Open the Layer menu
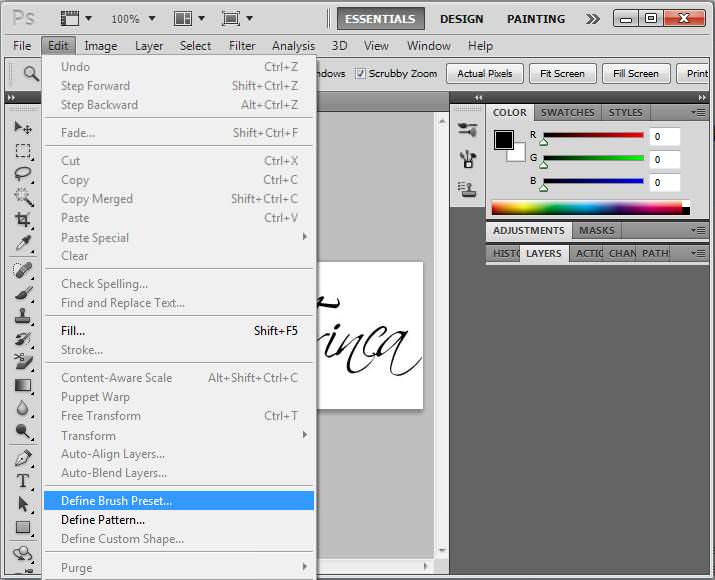715x580 pixels. [x=149, y=46]
